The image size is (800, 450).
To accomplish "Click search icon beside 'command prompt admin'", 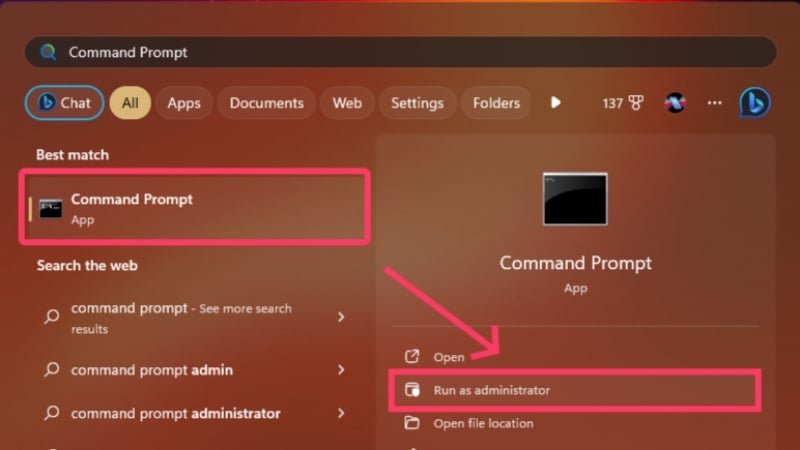I will point(52,369).
